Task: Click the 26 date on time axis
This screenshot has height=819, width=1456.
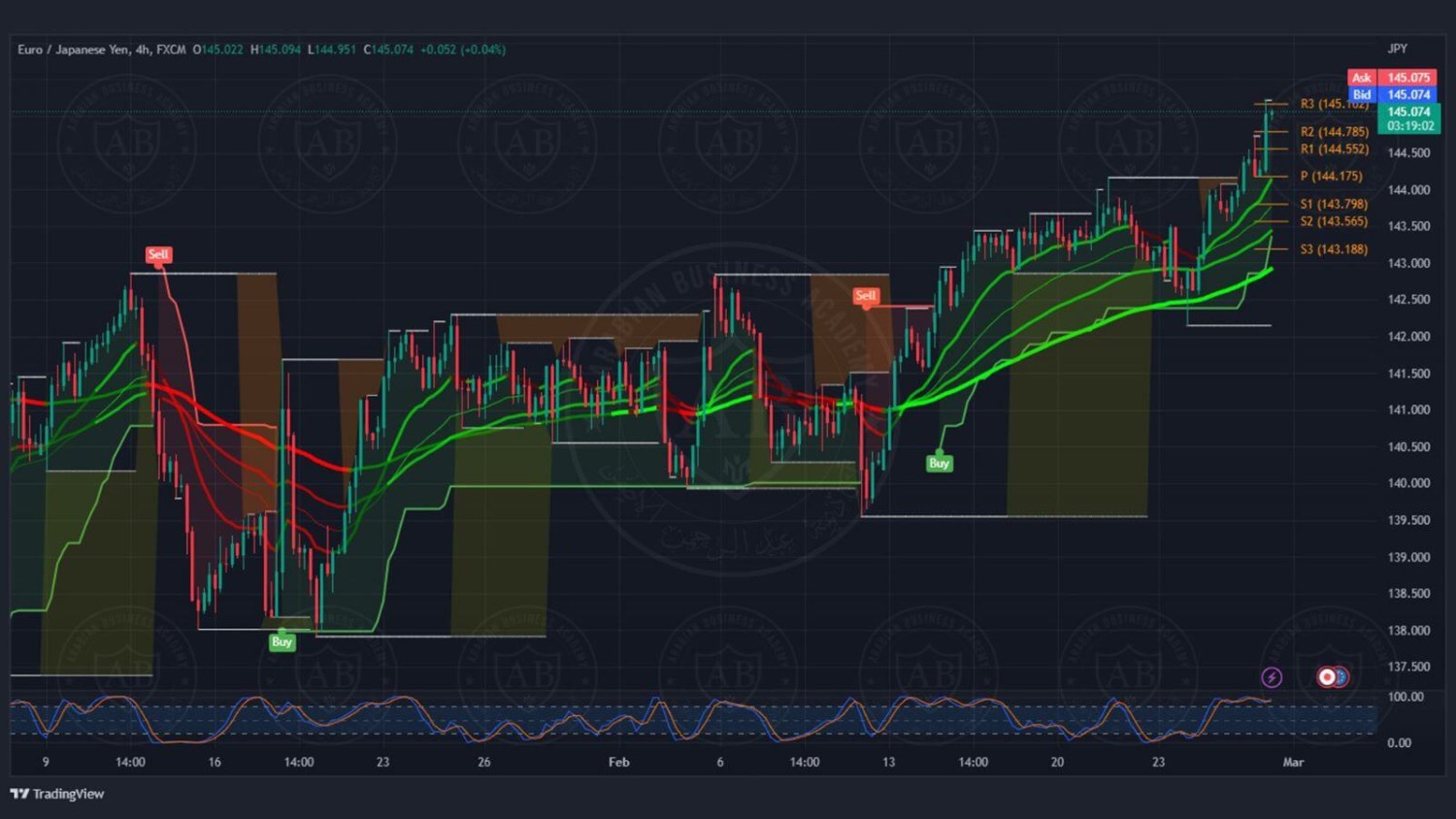Action: [x=483, y=763]
